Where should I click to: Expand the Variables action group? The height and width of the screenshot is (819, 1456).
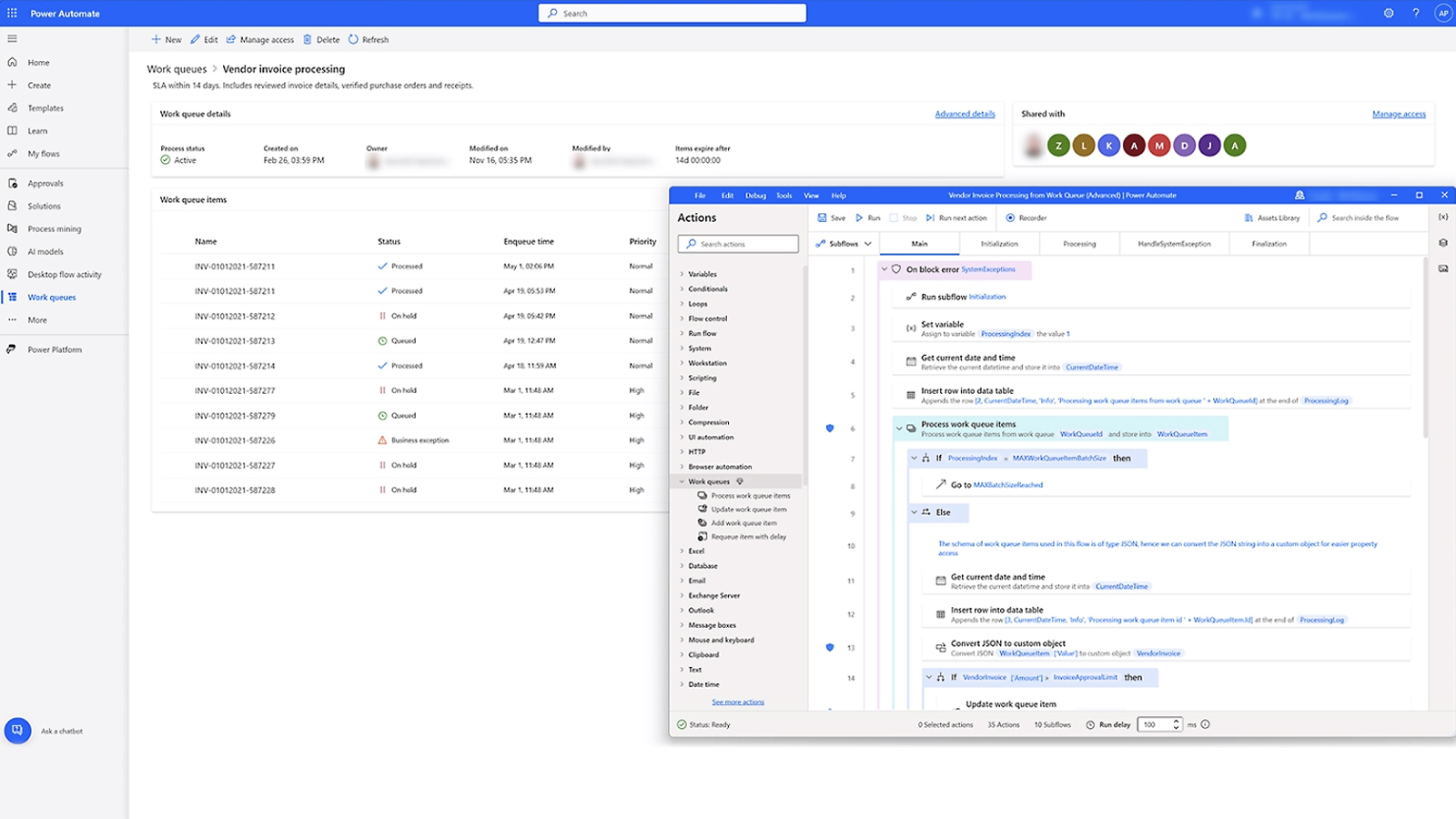click(682, 274)
